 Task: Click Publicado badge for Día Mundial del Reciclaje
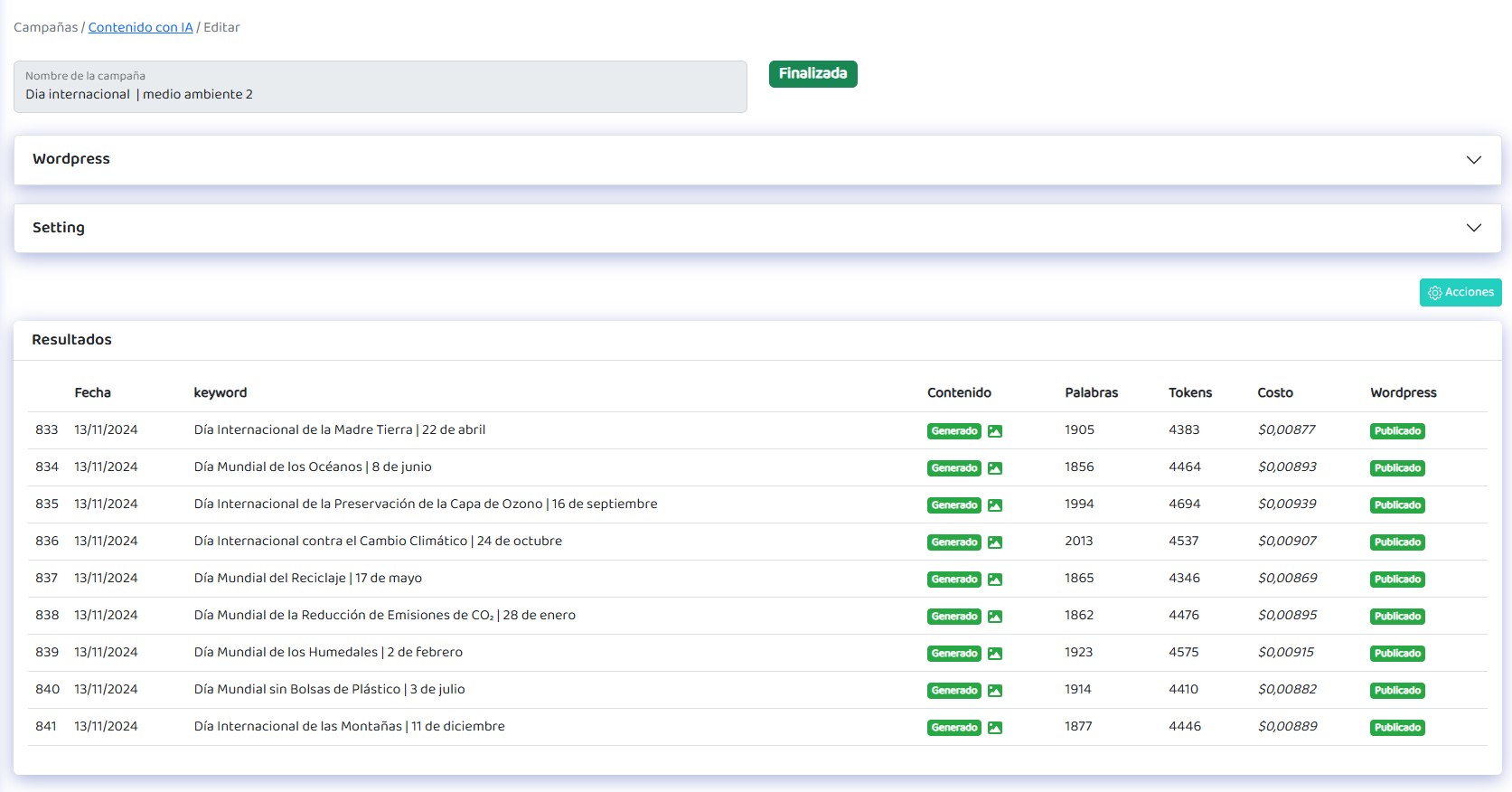tap(1397, 580)
